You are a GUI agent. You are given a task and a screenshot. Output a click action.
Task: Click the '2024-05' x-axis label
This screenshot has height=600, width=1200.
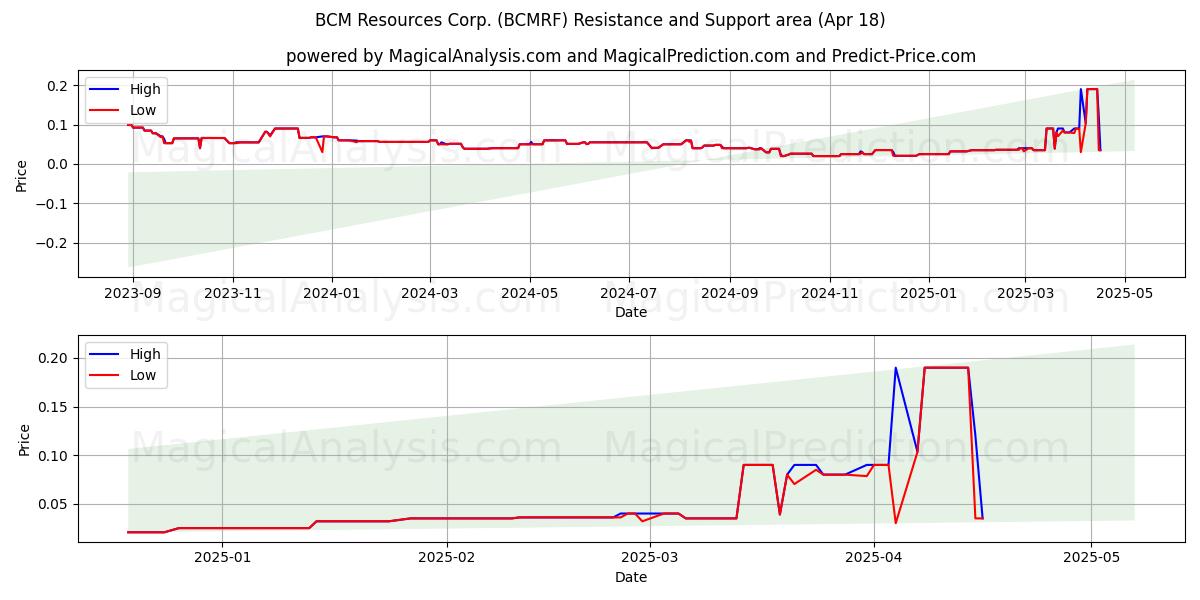[529, 294]
